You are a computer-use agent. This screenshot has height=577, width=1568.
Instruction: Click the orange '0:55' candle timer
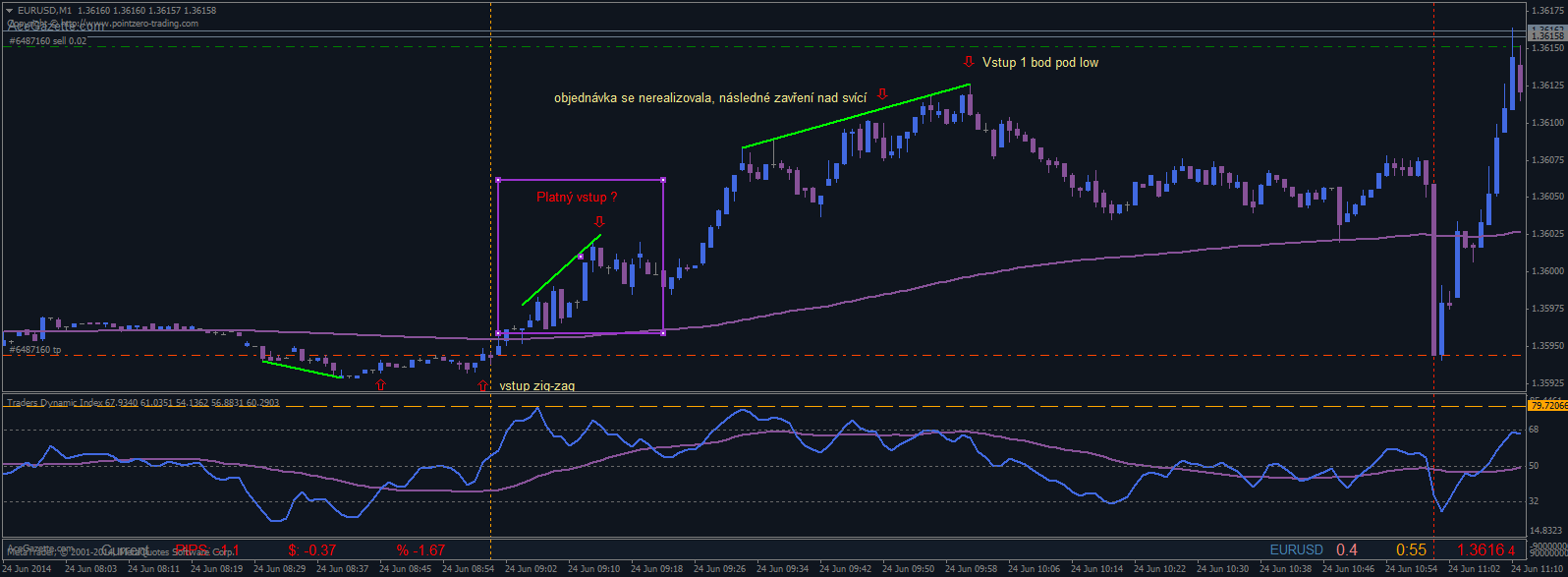click(x=1411, y=549)
